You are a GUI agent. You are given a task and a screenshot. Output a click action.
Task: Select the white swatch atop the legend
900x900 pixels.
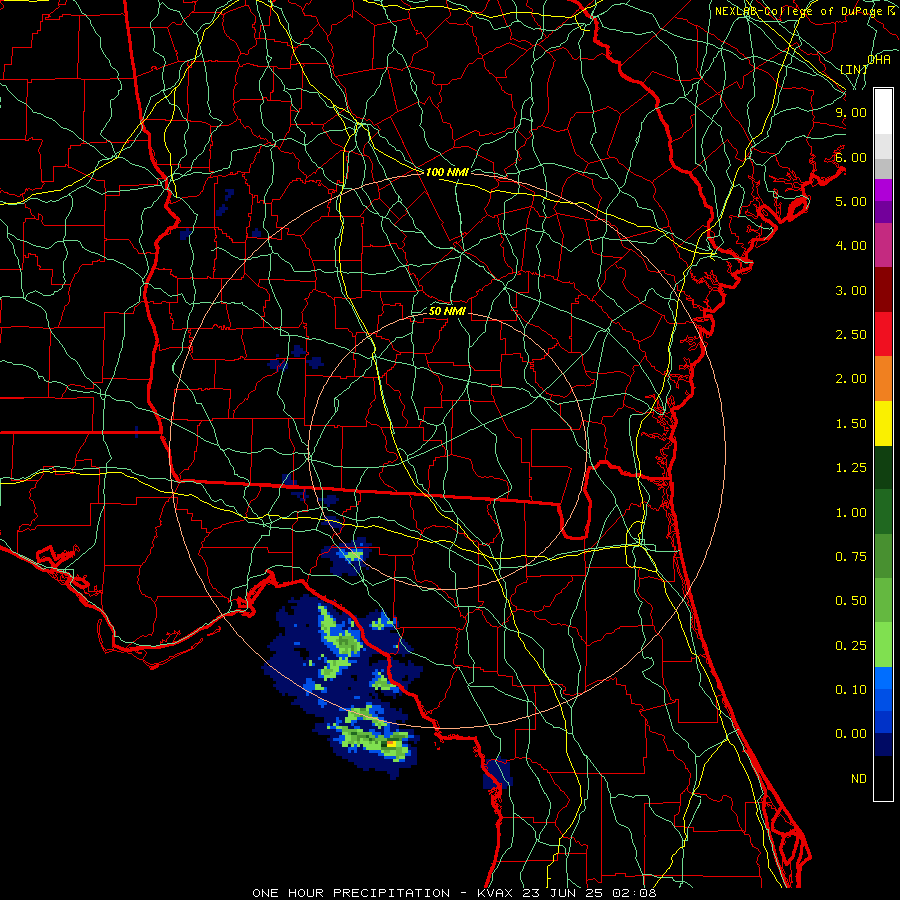coord(883,111)
